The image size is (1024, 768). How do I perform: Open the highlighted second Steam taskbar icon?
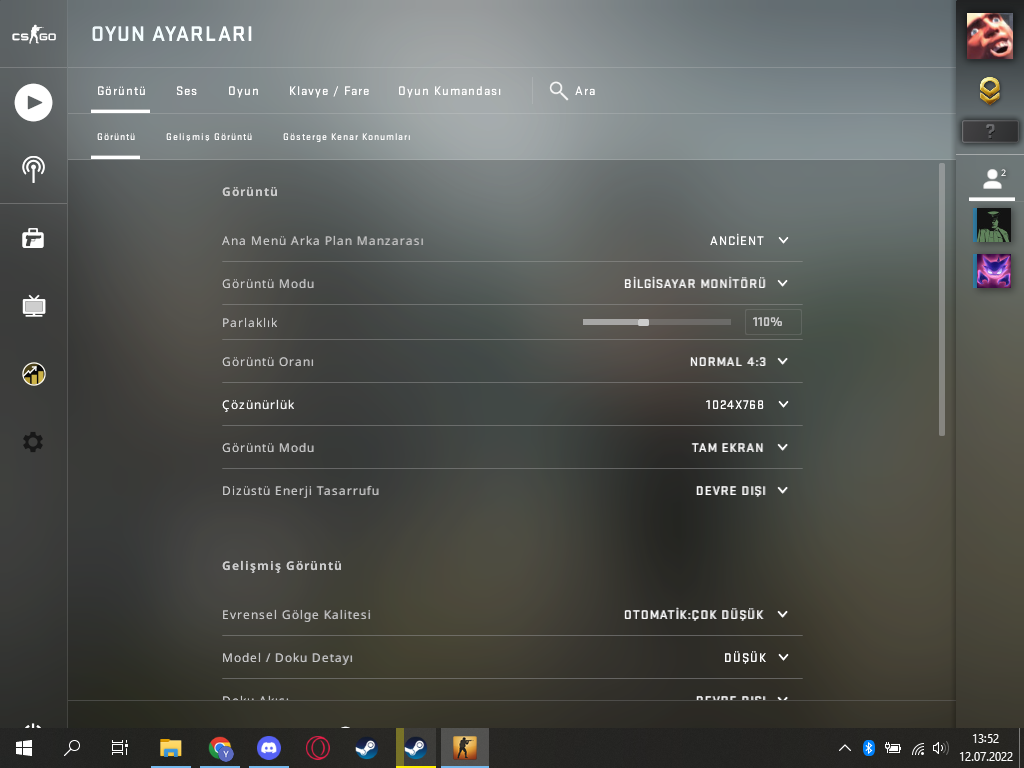(x=416, y=748)
